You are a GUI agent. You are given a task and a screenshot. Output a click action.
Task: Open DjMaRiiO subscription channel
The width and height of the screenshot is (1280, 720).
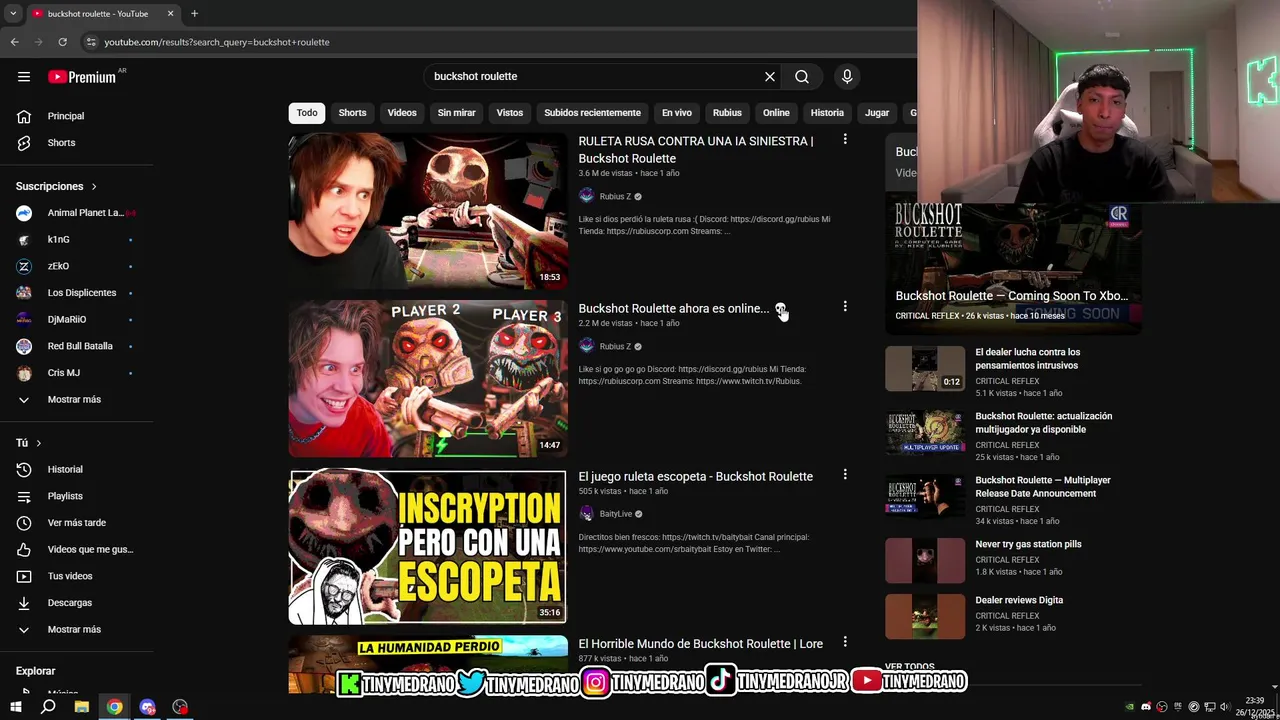[x=76, y=320]
